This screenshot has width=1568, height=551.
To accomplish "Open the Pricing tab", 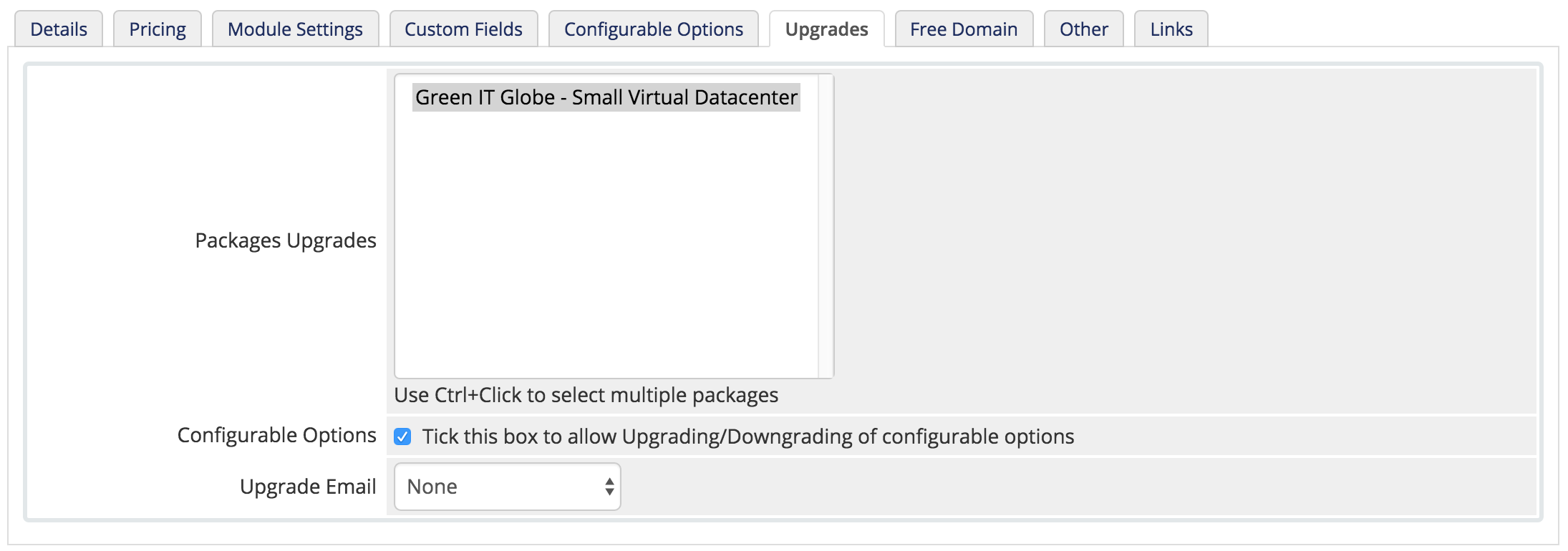I will point(158,29).
